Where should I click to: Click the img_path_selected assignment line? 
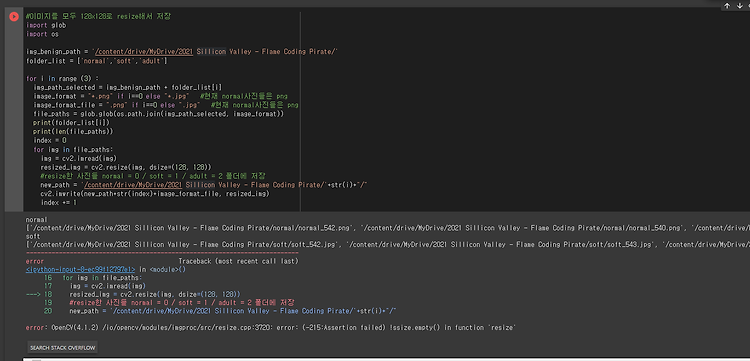click(127, 87)
